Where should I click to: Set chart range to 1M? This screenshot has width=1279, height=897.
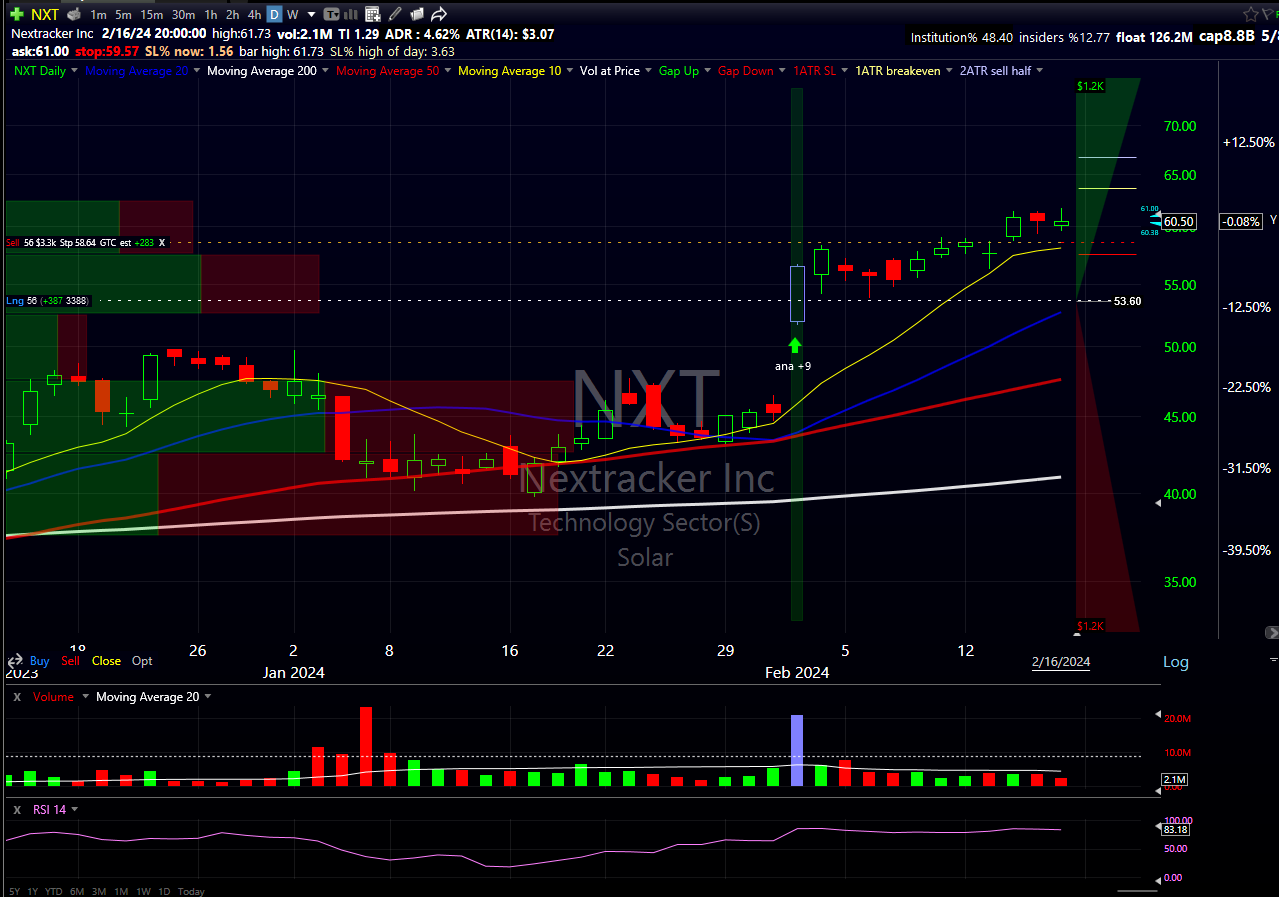121,891
